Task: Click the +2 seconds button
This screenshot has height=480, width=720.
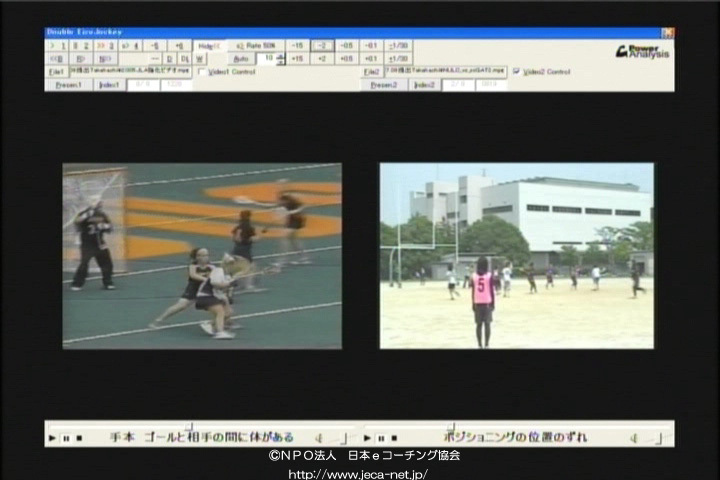Action: (x=322, y=59)
